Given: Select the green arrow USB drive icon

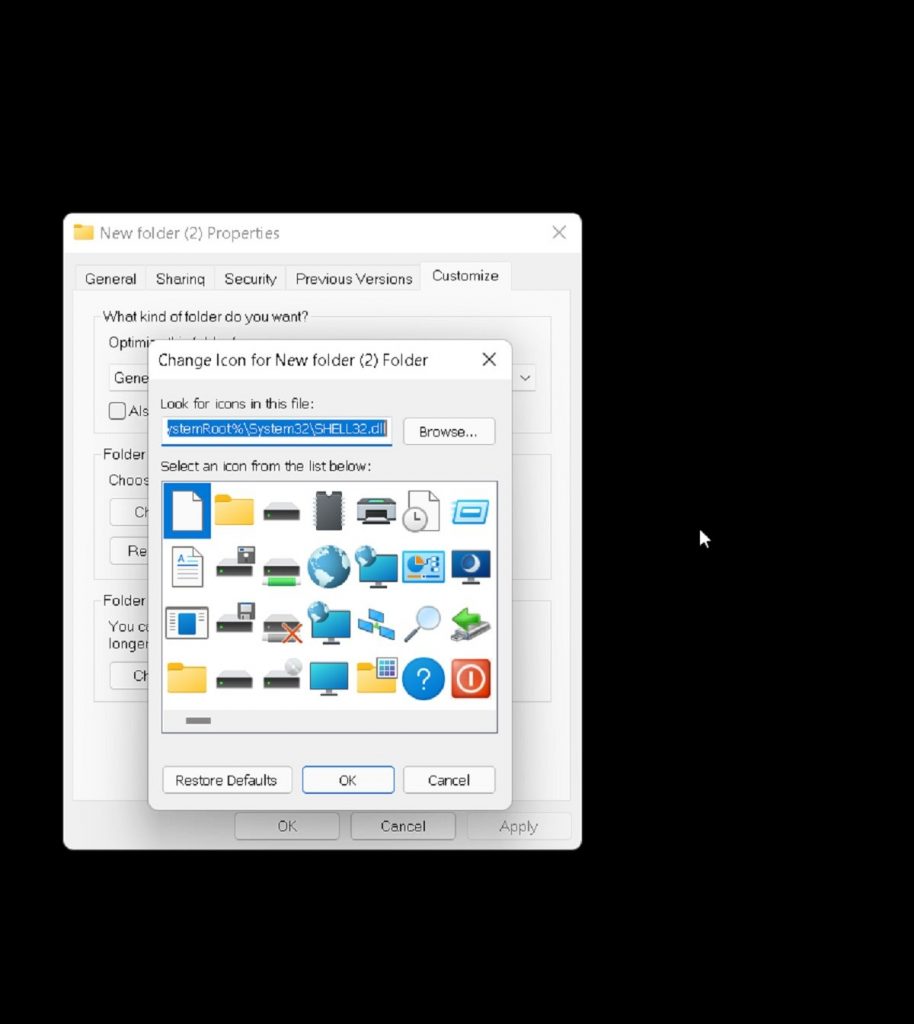Looking at the screenshot, I should point(470,623).
